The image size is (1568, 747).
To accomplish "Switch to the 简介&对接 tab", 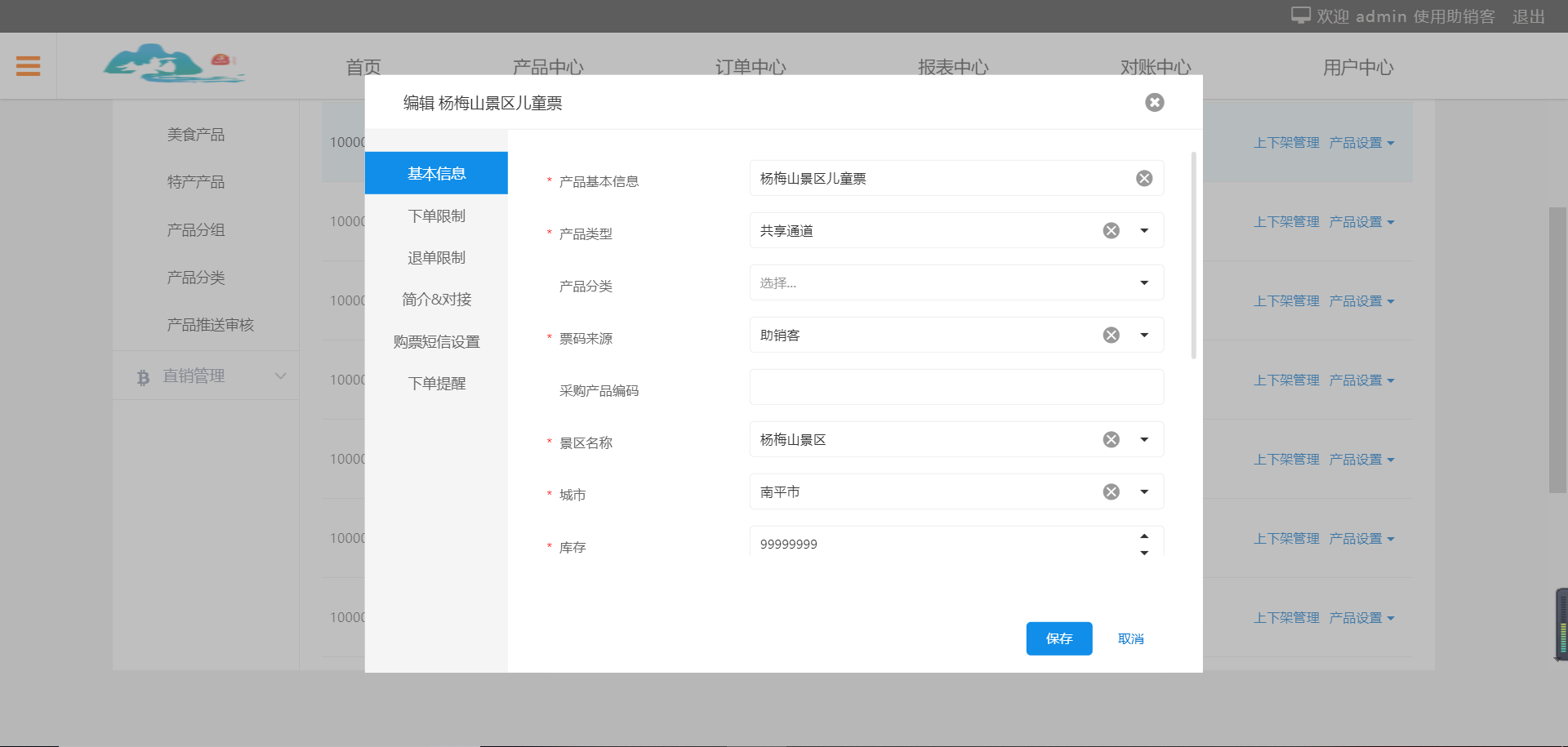I will (x=436, y=300).
